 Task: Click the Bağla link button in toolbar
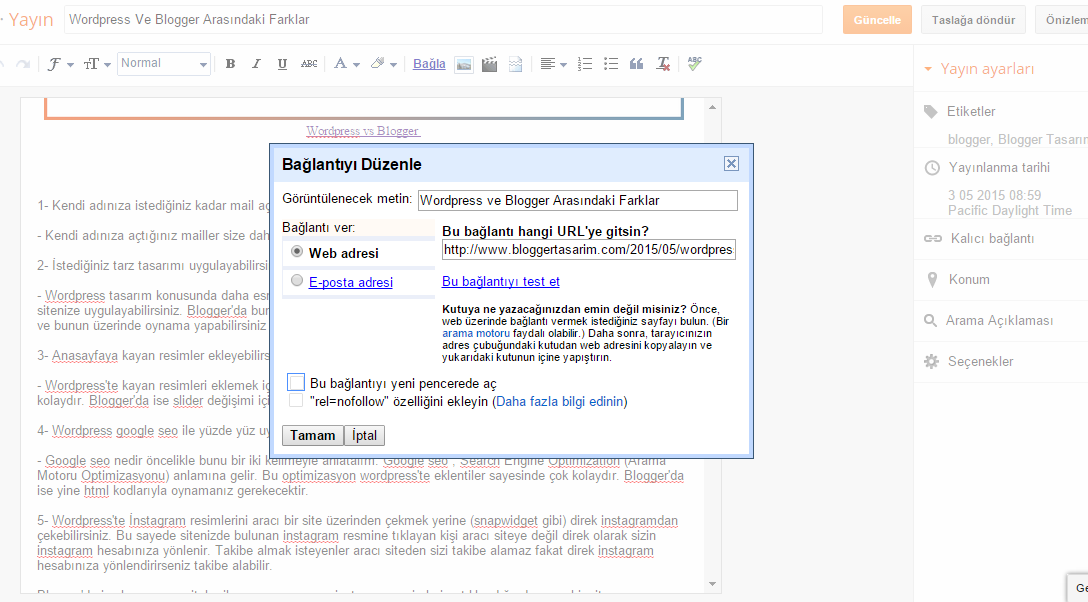[x=429, y=64]
